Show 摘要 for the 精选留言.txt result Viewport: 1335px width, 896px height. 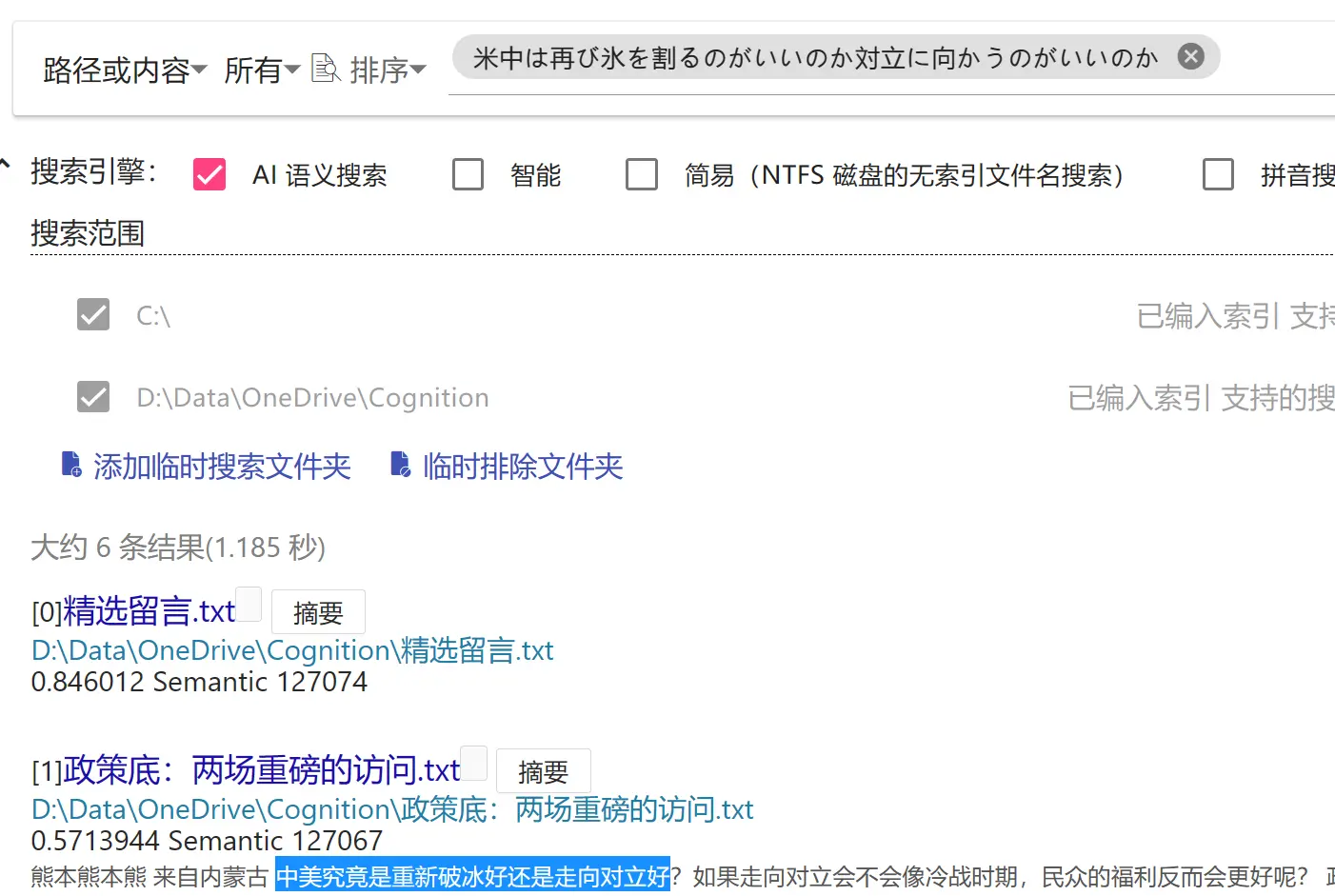coord(318,613)
